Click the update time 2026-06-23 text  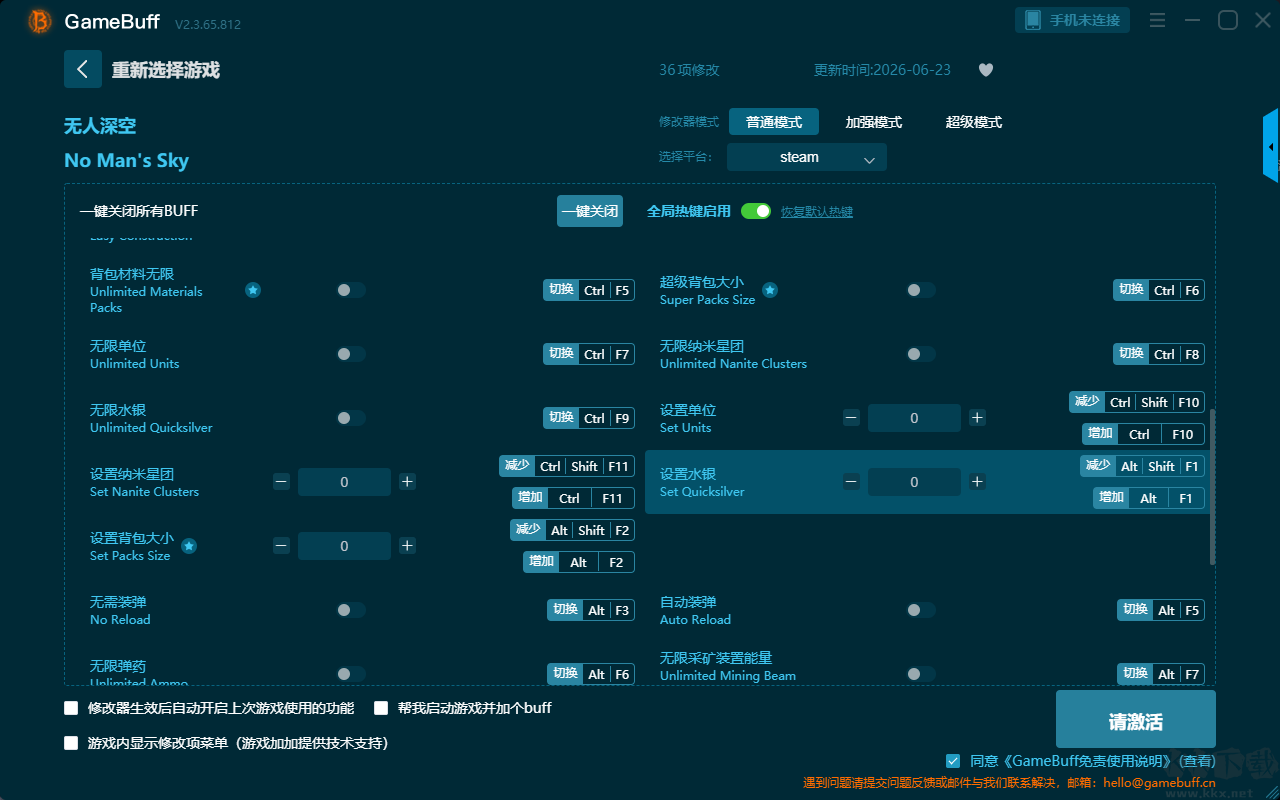(x=883, y=70)
